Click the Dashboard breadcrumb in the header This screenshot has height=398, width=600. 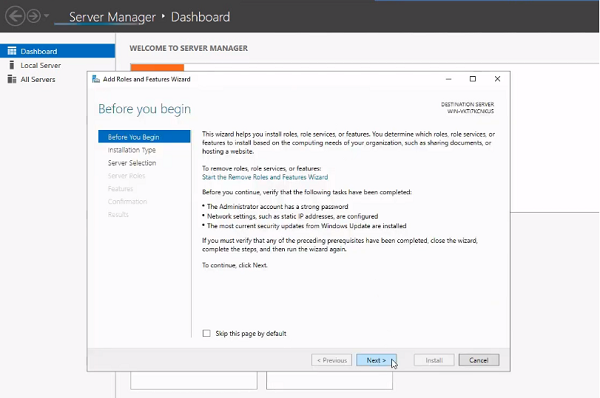201,17
